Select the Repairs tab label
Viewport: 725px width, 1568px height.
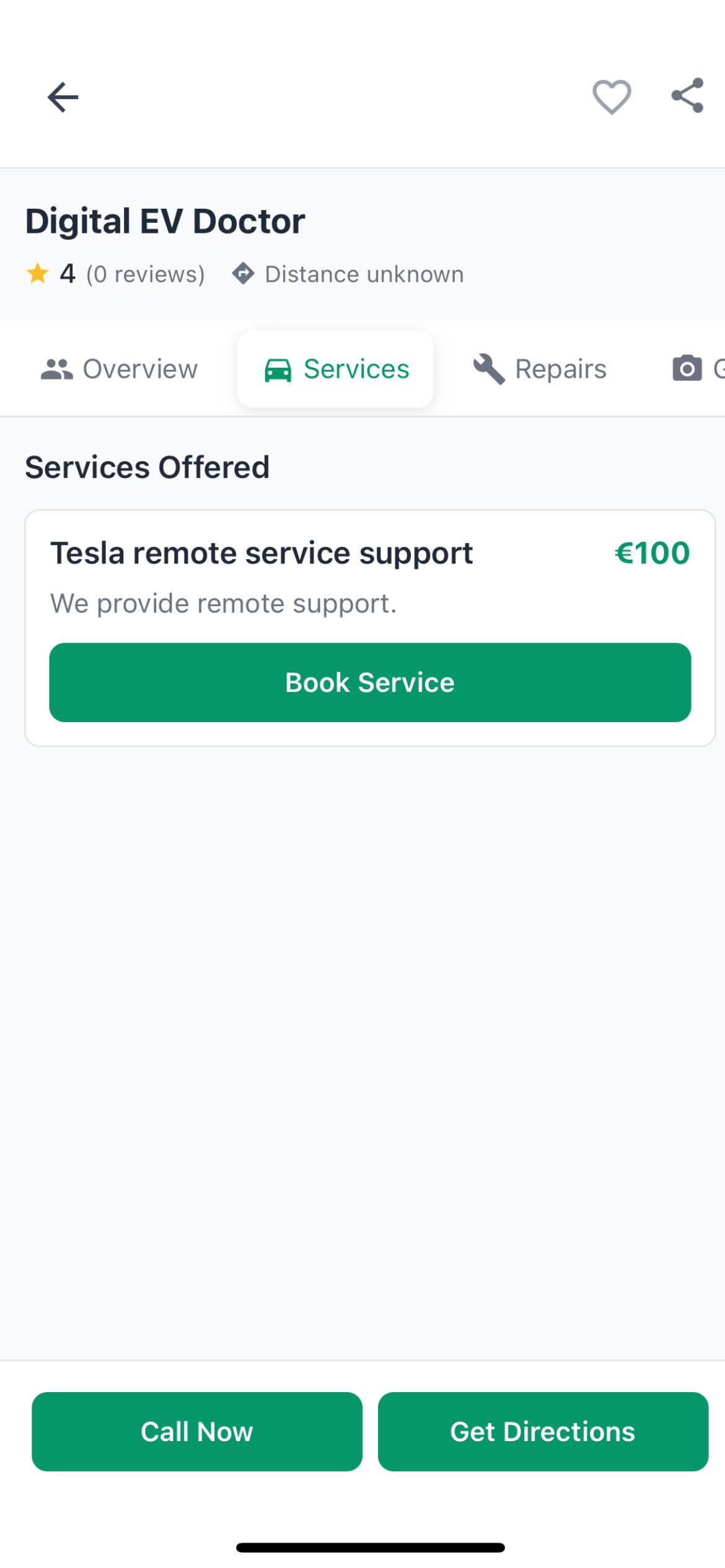pyautogui.click(x=561, y=369)
